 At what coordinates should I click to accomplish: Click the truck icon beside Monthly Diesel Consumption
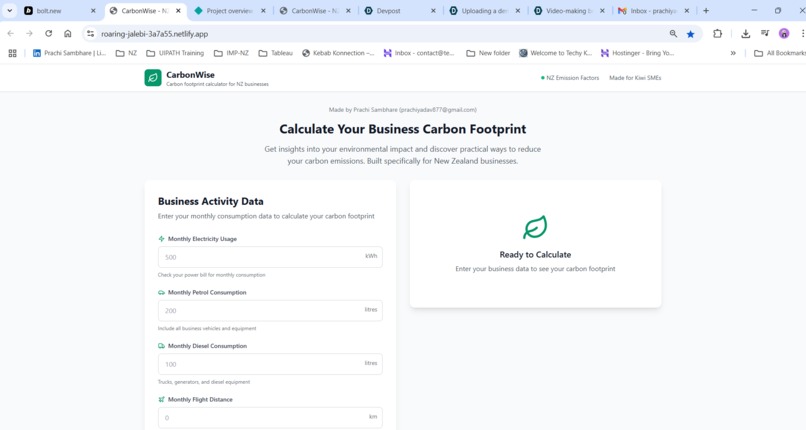pyautogui.click(x=161, y=346)
